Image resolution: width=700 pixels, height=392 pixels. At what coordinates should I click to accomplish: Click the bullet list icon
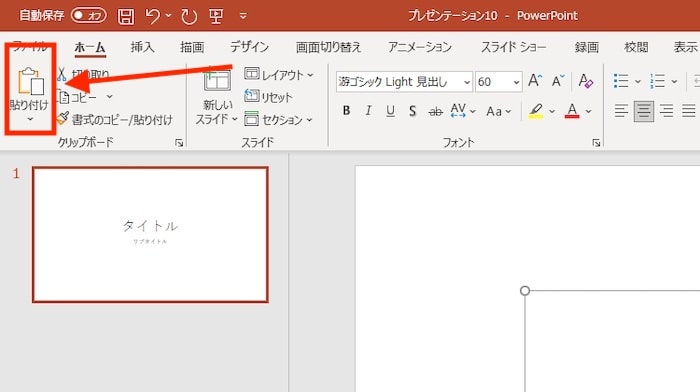(621, 81)
